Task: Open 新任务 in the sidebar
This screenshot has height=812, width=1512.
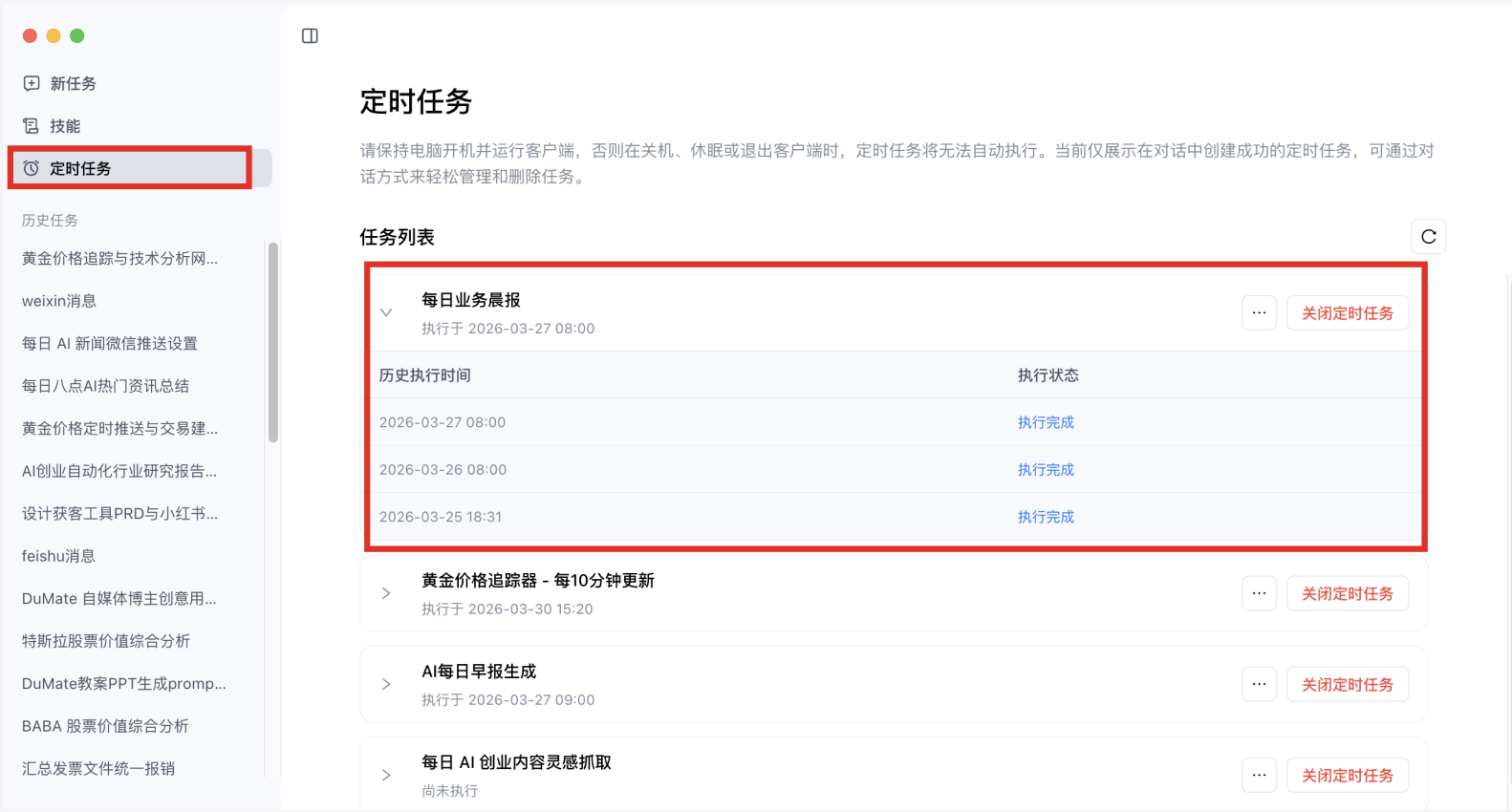Action: pyautogui.click(x=73, y=84)
